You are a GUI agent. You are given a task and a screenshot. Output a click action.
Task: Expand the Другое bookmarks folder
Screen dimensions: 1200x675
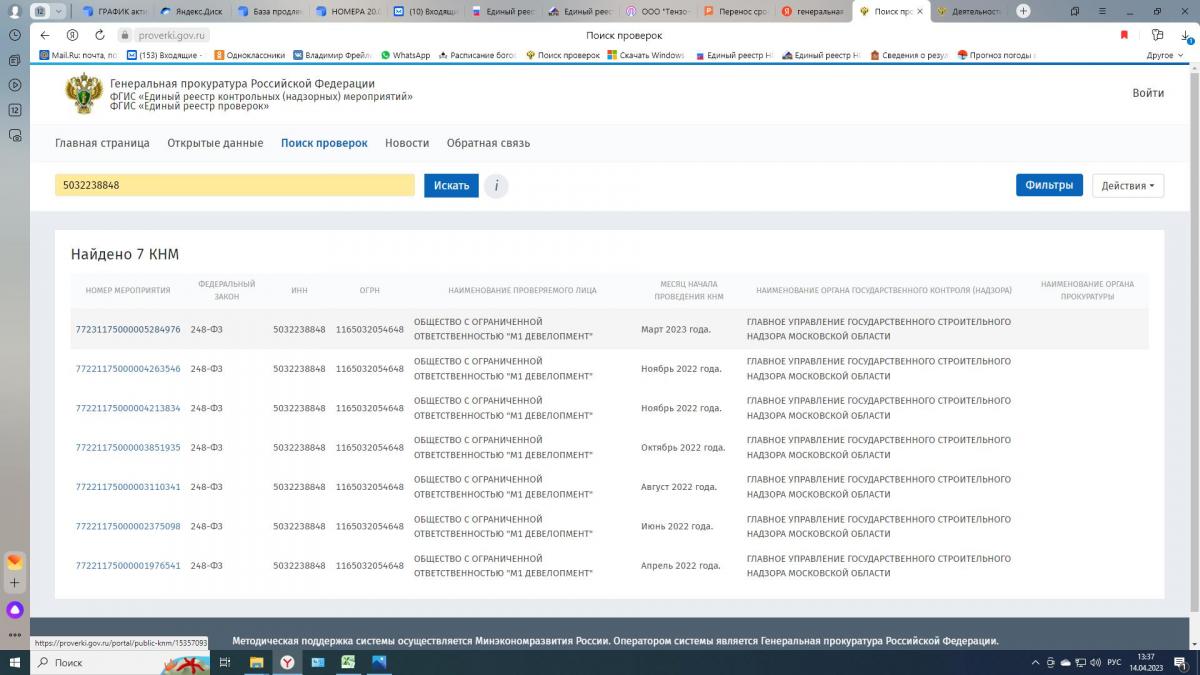[1164, 55]
